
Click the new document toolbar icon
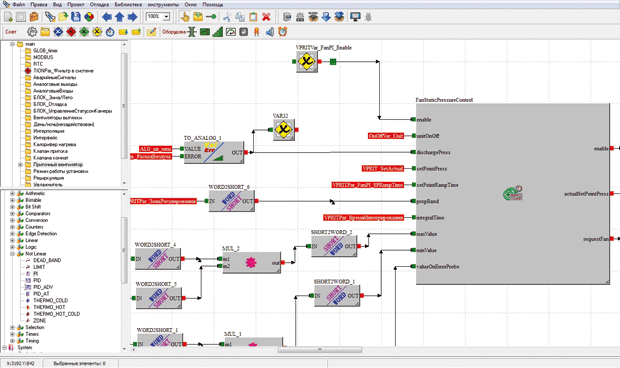(x=8, y=17)
